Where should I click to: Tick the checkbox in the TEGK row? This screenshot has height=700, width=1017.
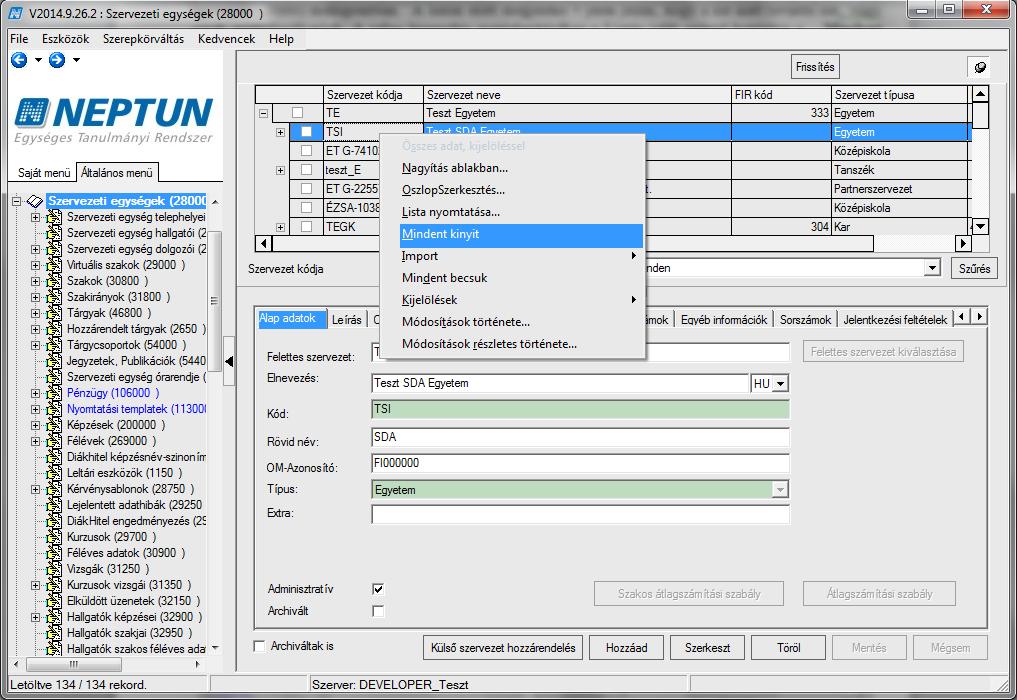coord(306,227)
